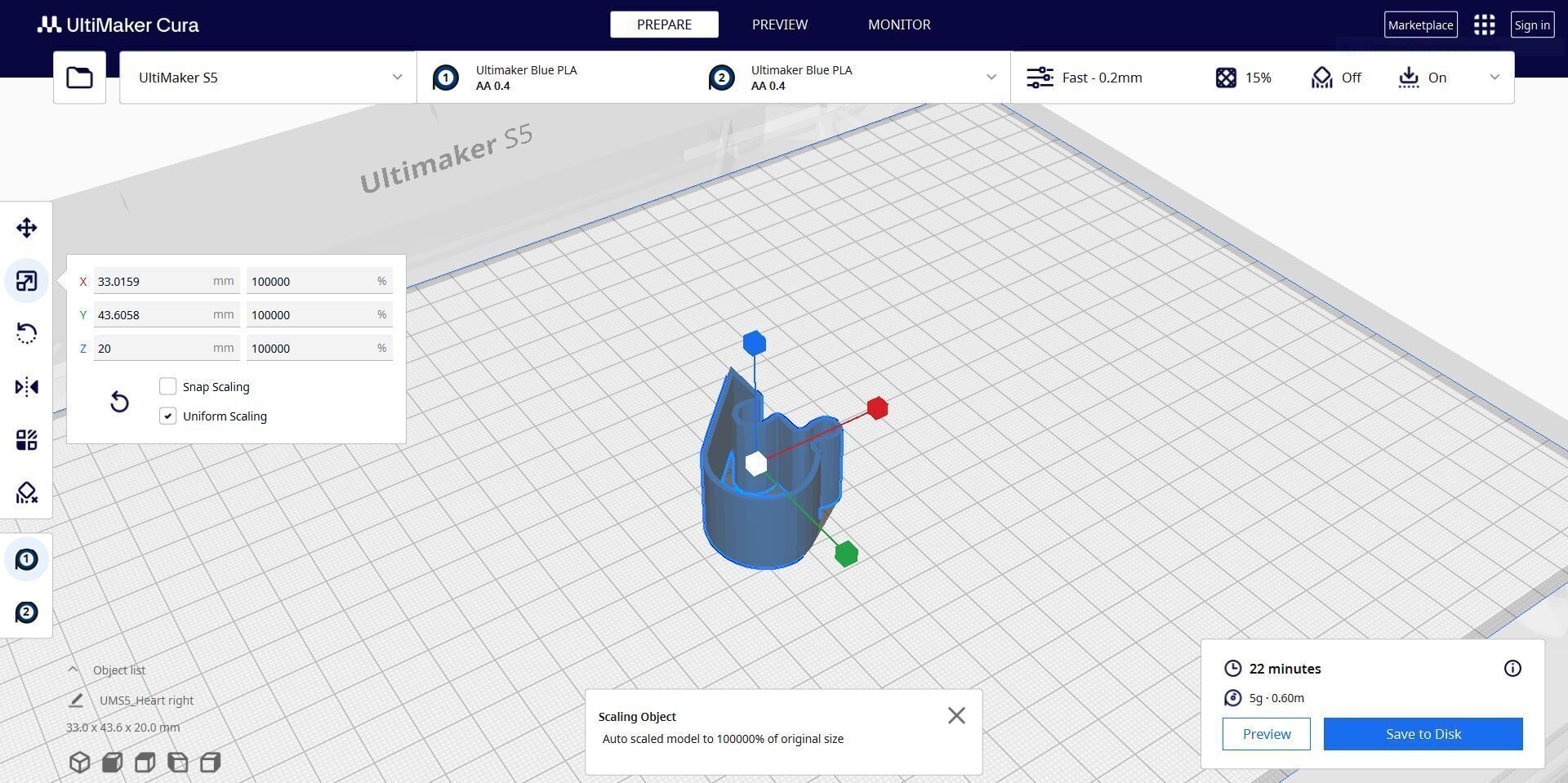Expand the material configuration dropdown arrow

[991, 78]
